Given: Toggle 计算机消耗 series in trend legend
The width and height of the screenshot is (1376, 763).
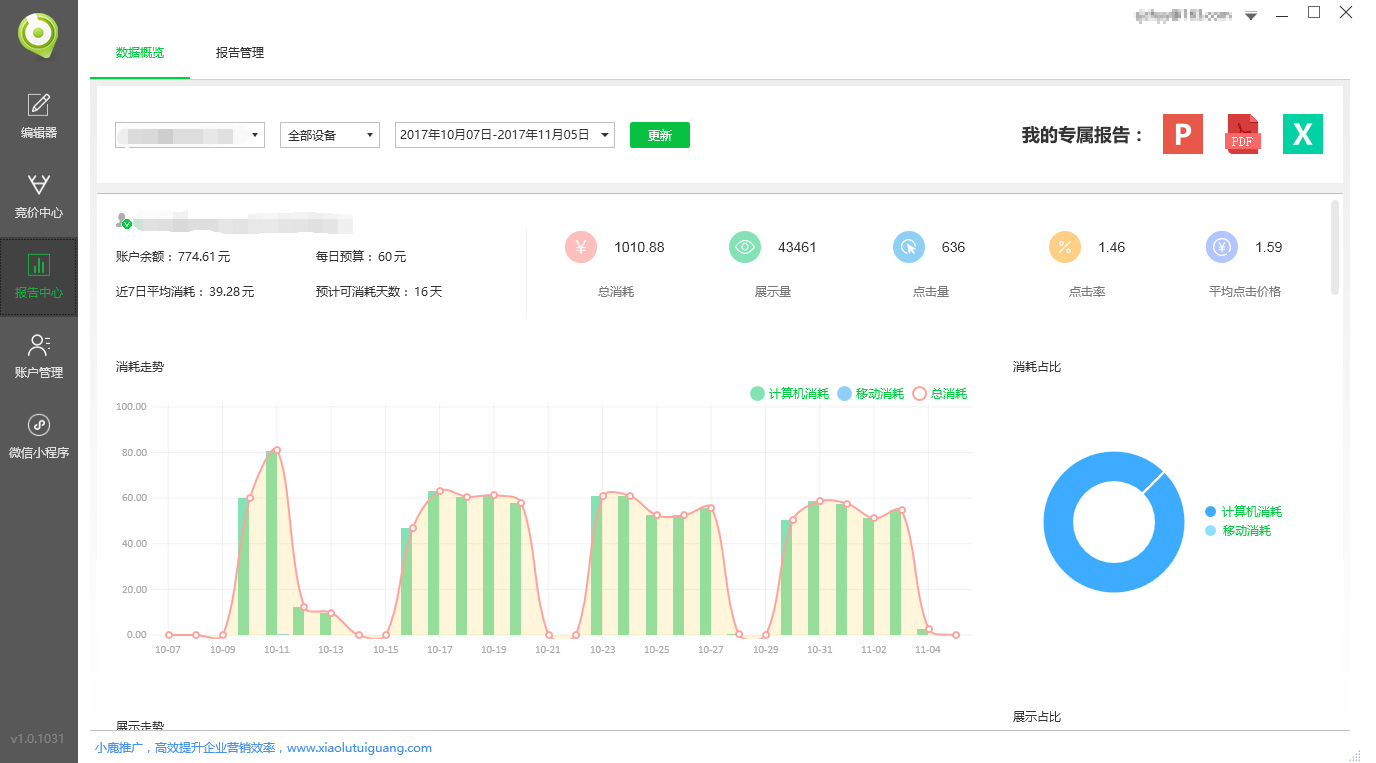Looking at the screenshot, I should click(x=790, y=394).
